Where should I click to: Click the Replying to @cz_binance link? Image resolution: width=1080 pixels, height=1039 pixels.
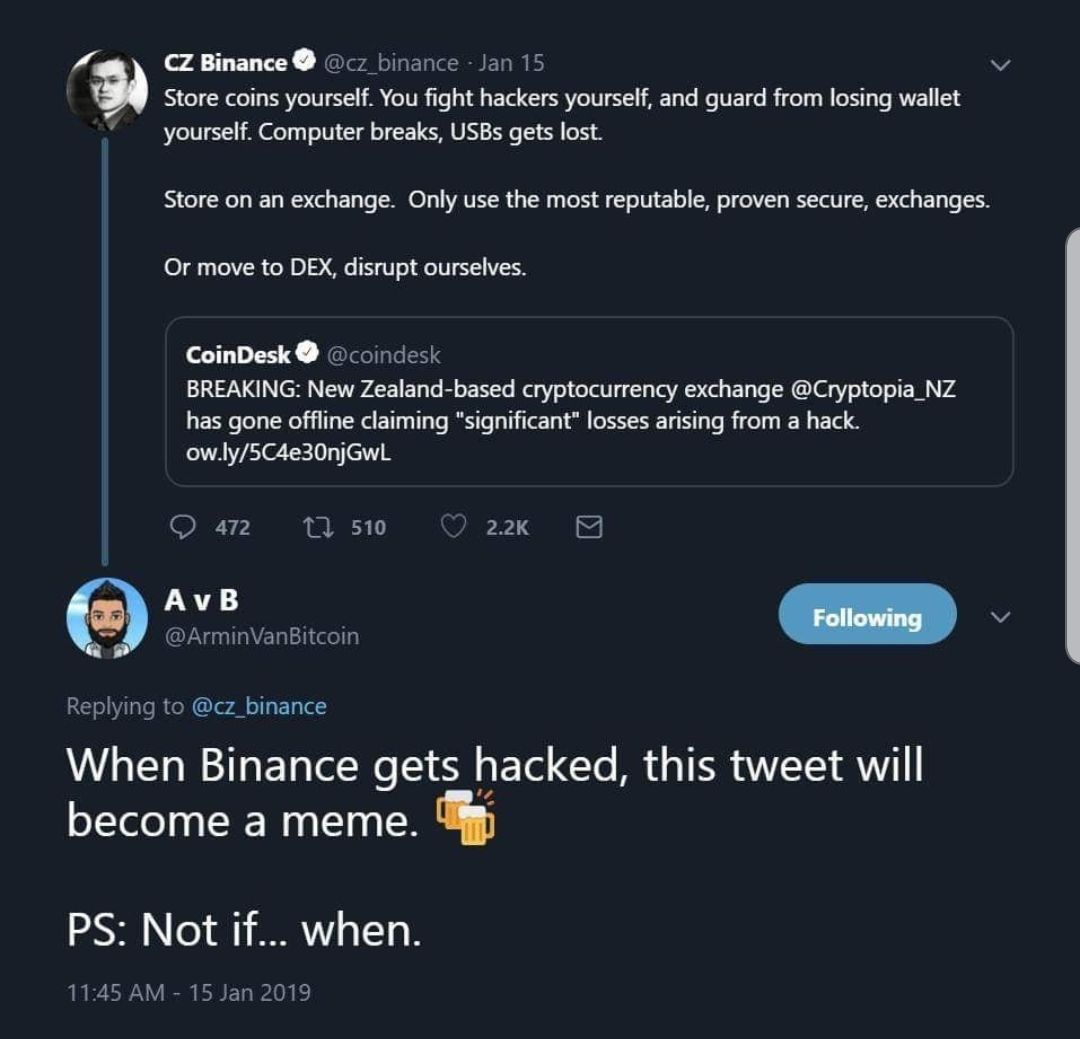point(261,706)
